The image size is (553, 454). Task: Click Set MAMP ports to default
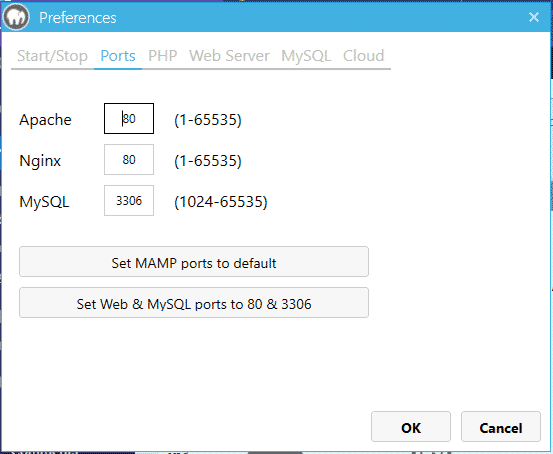pyautogui.click(x=194, y=262)
